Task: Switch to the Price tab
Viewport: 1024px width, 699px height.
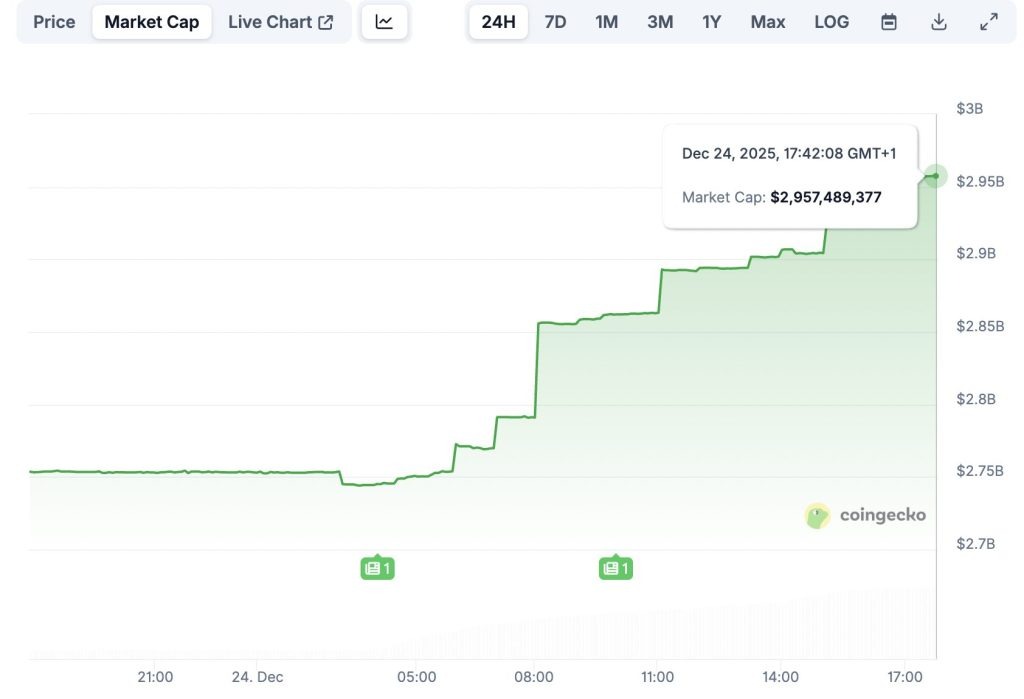Action: coord(52,21)
